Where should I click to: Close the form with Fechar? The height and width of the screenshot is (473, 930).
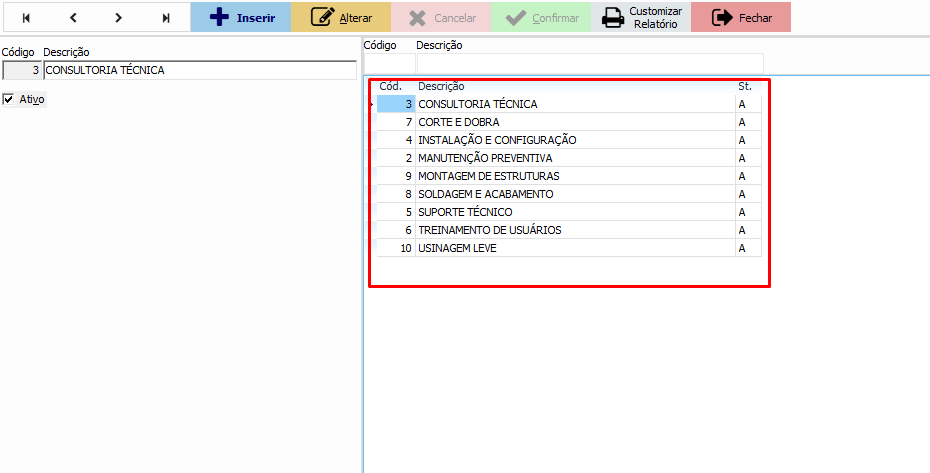[740, 17]
